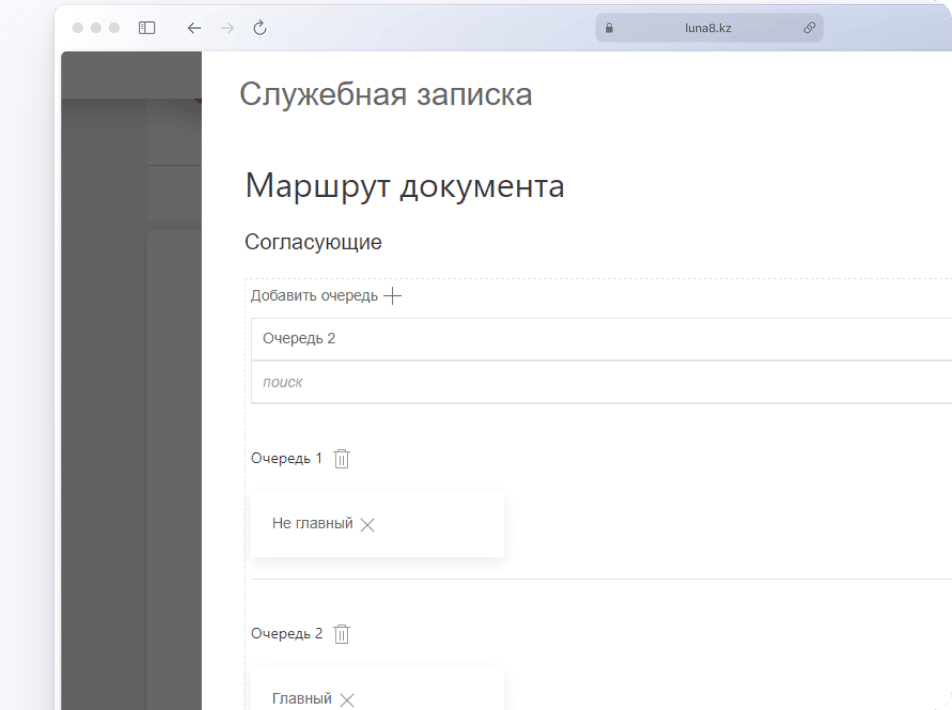Go back to the previous page

[195, 28]
